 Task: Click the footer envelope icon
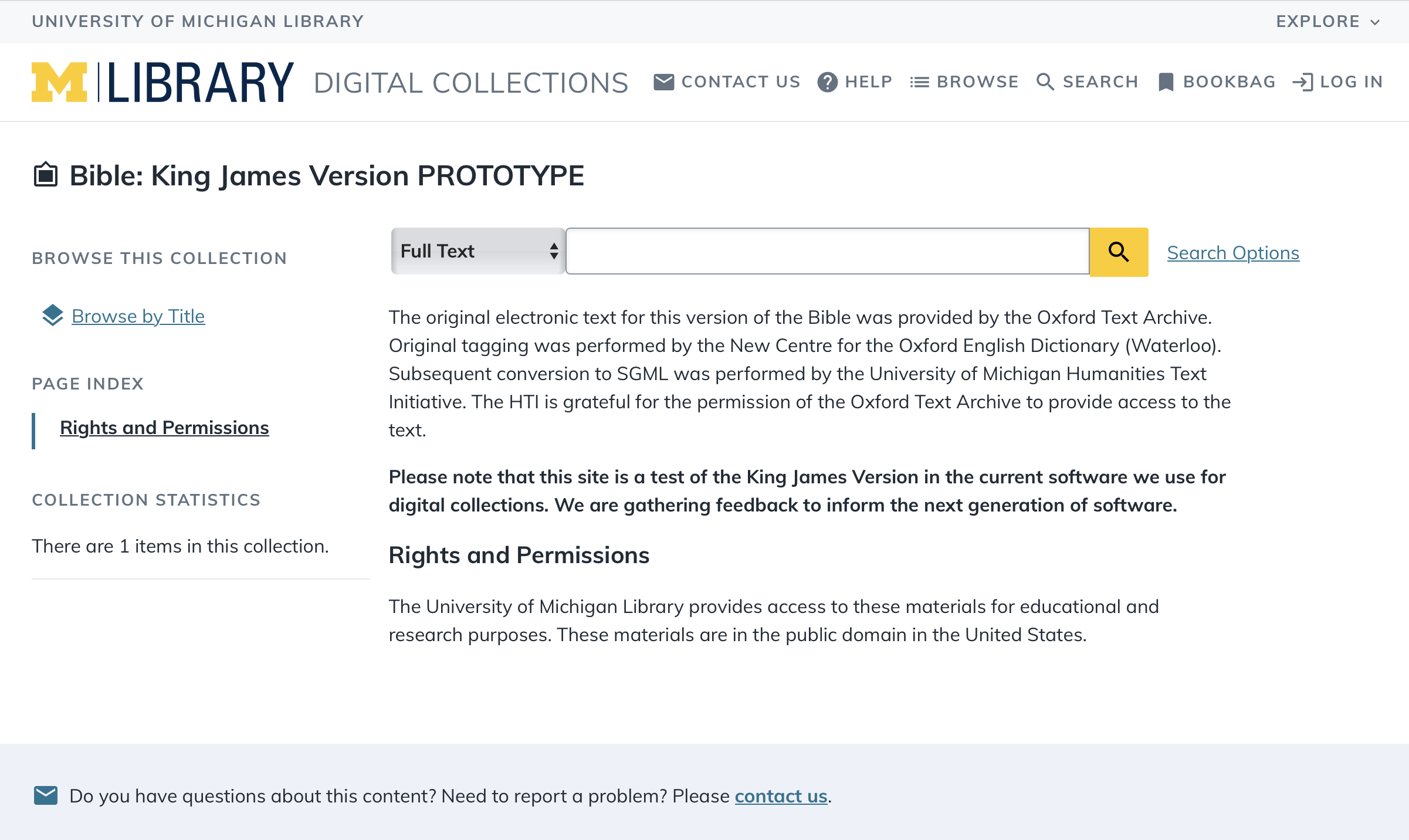click(45, 796)
